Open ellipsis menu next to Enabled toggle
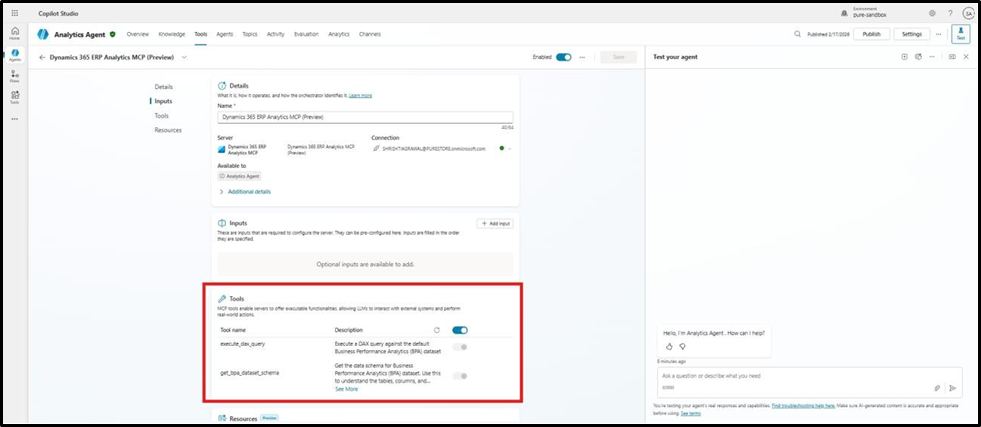 coord(582,57)
